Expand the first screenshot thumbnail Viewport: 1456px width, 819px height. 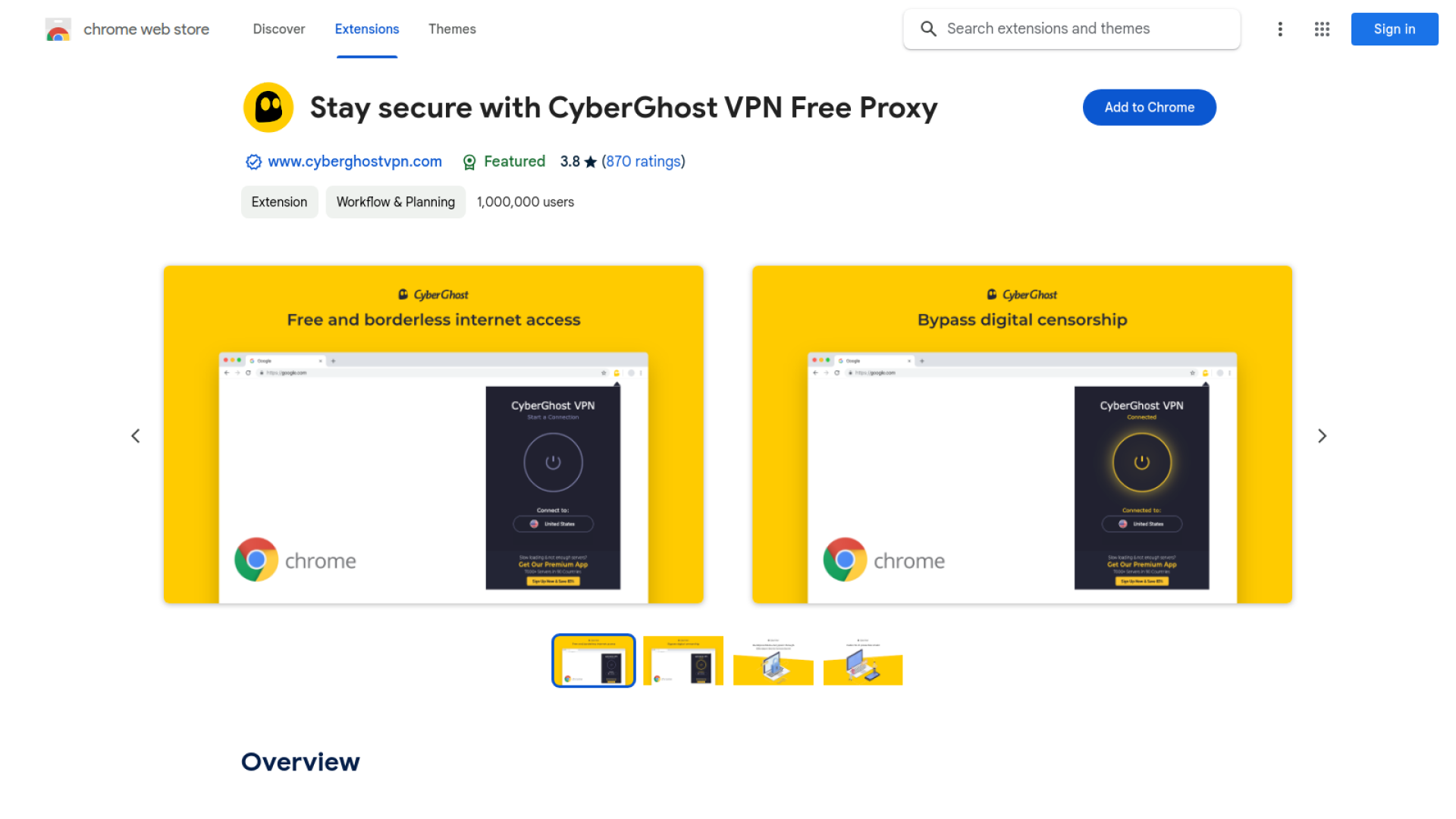click(593, 661)
